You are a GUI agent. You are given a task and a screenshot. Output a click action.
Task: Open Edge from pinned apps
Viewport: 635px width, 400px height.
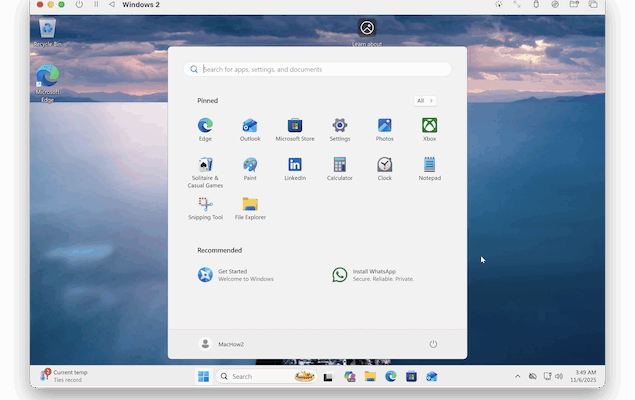205,130
